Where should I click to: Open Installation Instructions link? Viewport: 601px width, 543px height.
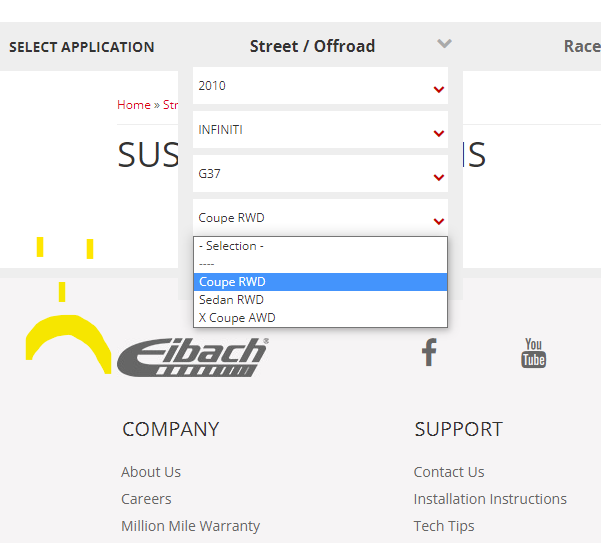pyautogui.click(x=490, y=499)
